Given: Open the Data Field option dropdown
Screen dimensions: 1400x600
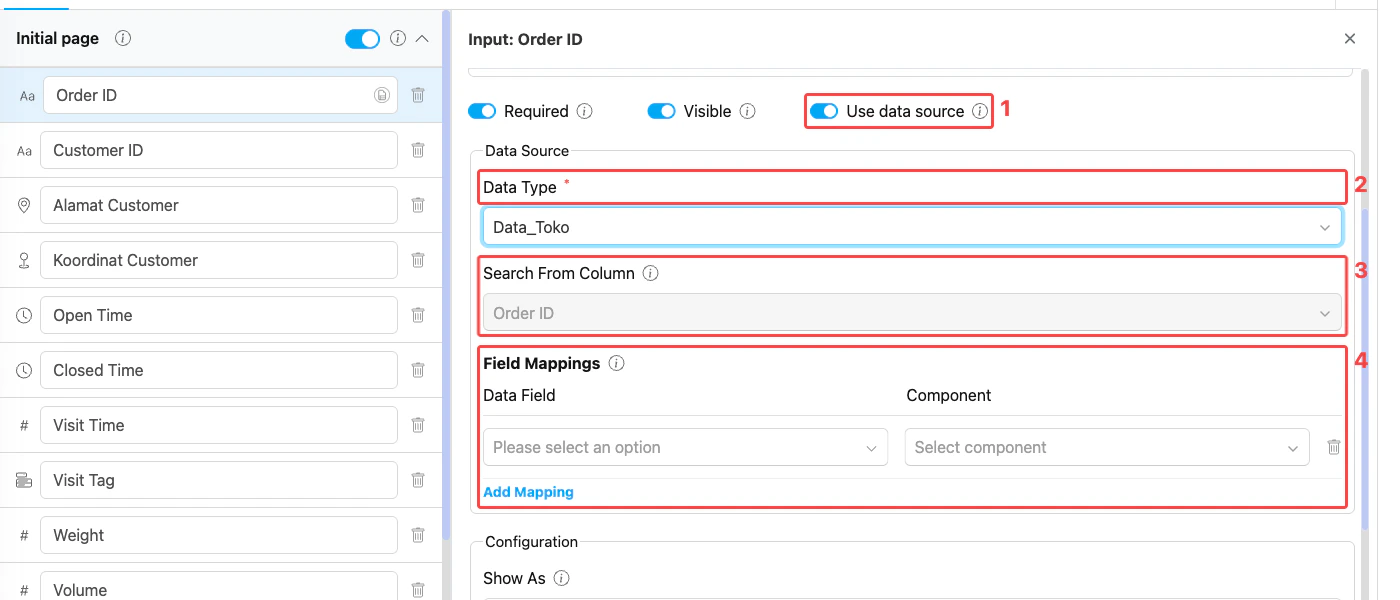Looking at the screenshot, I should (685, 447).
